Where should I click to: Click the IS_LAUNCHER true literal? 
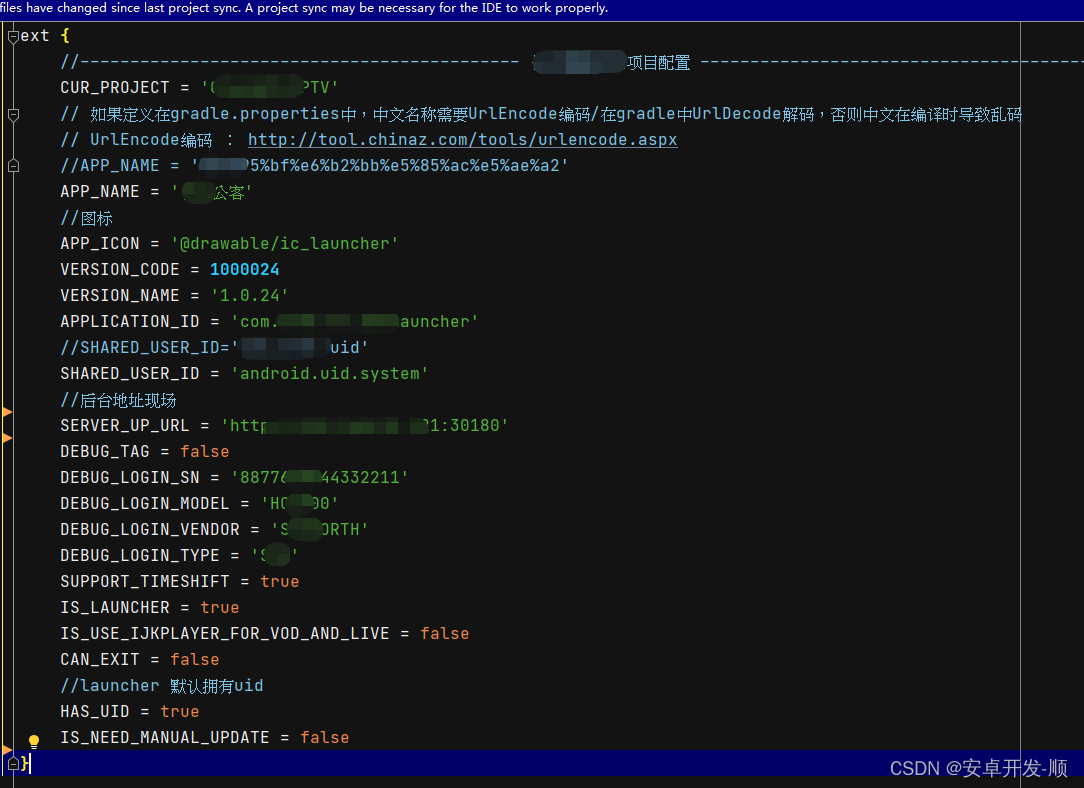click(220, 607)
